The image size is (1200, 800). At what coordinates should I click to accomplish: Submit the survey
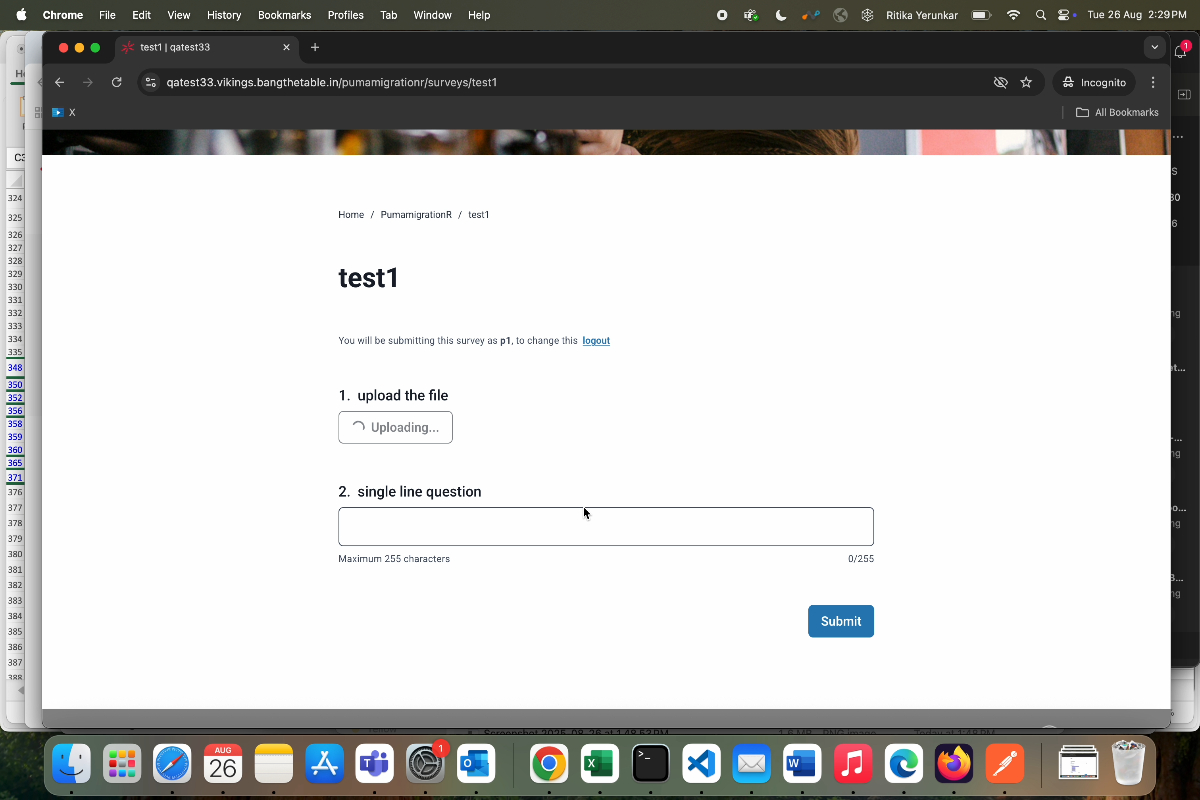tap(841, 621)
